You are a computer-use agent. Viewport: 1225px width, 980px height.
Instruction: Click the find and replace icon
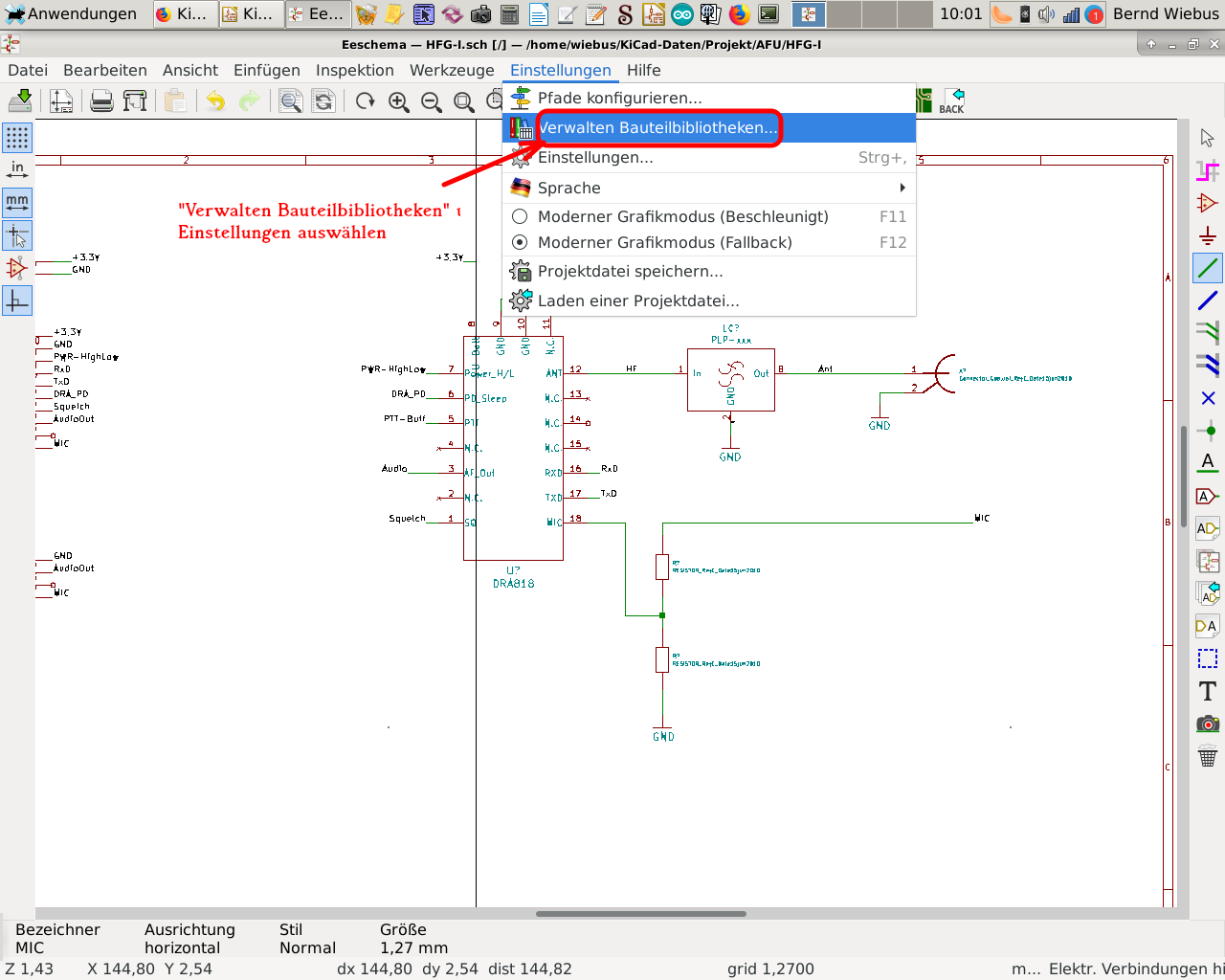pos(323,100)
